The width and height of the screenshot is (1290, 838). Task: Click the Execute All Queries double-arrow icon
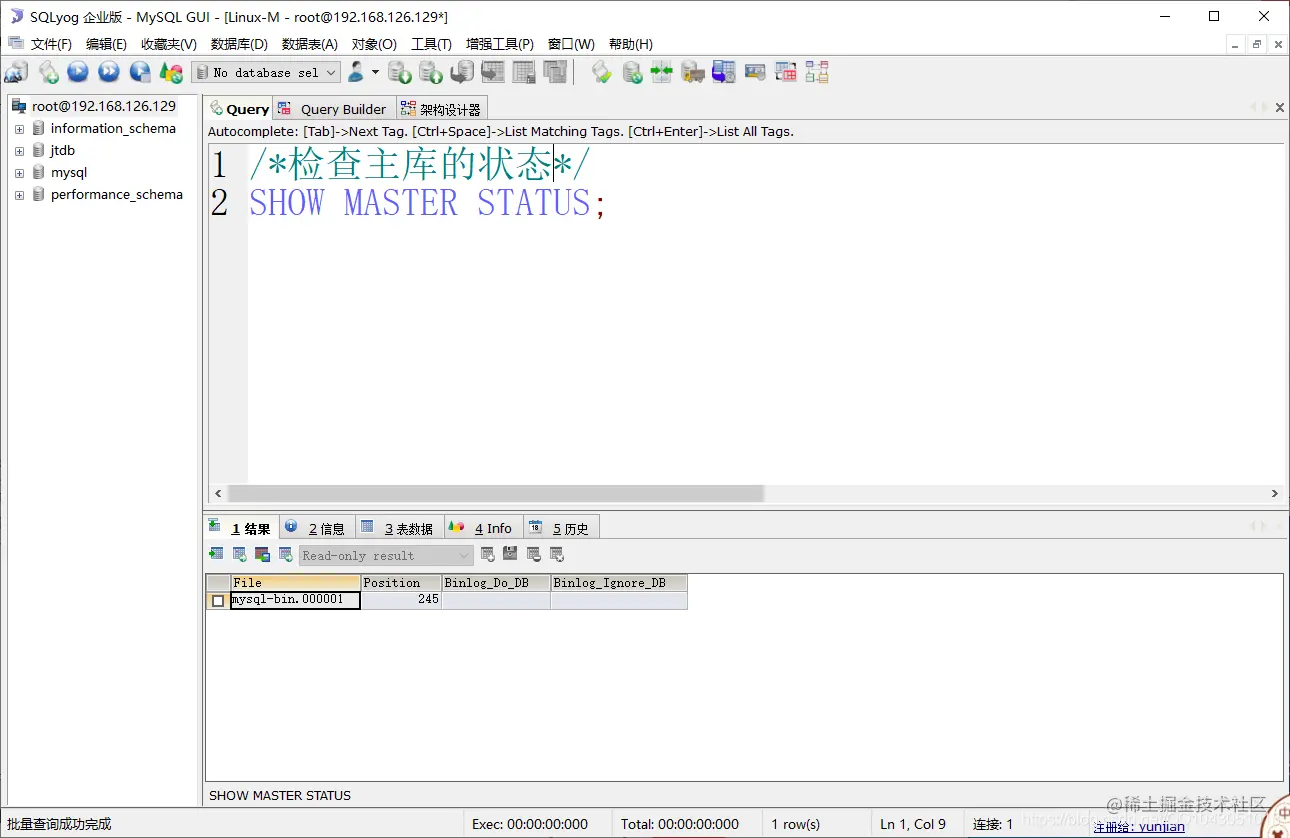coord(109,72)
